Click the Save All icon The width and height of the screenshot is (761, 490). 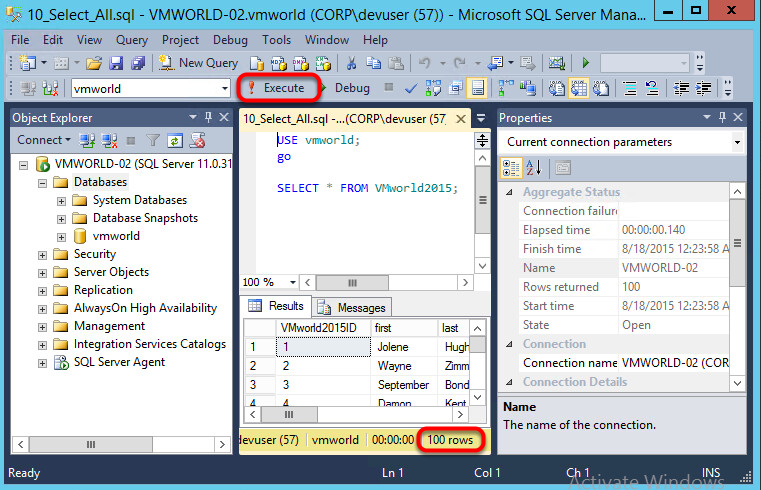click(x=138, y=63)
